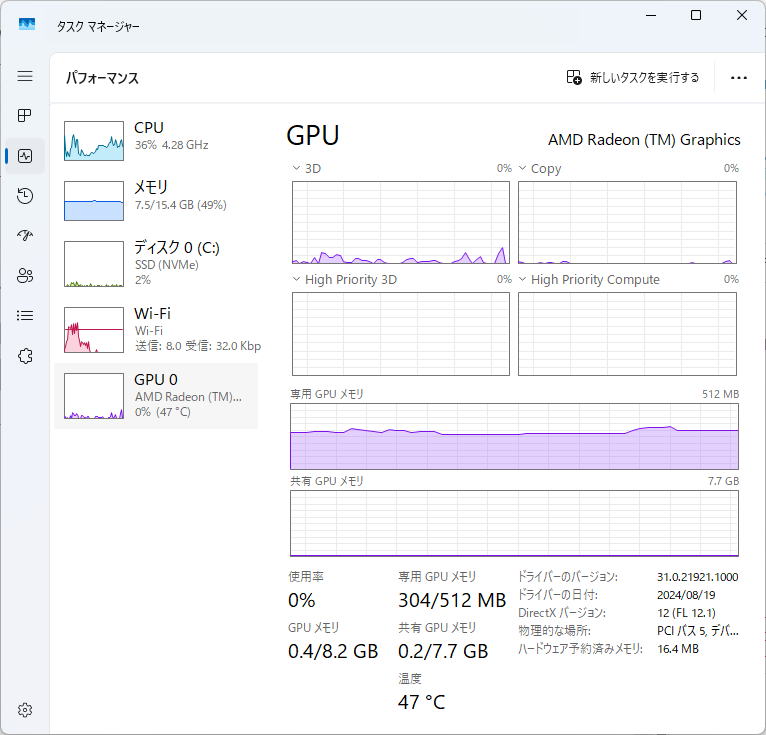Open the hamburger navigation menu
This screenshot has height=735, width=766.
click(x=25, y=76)
